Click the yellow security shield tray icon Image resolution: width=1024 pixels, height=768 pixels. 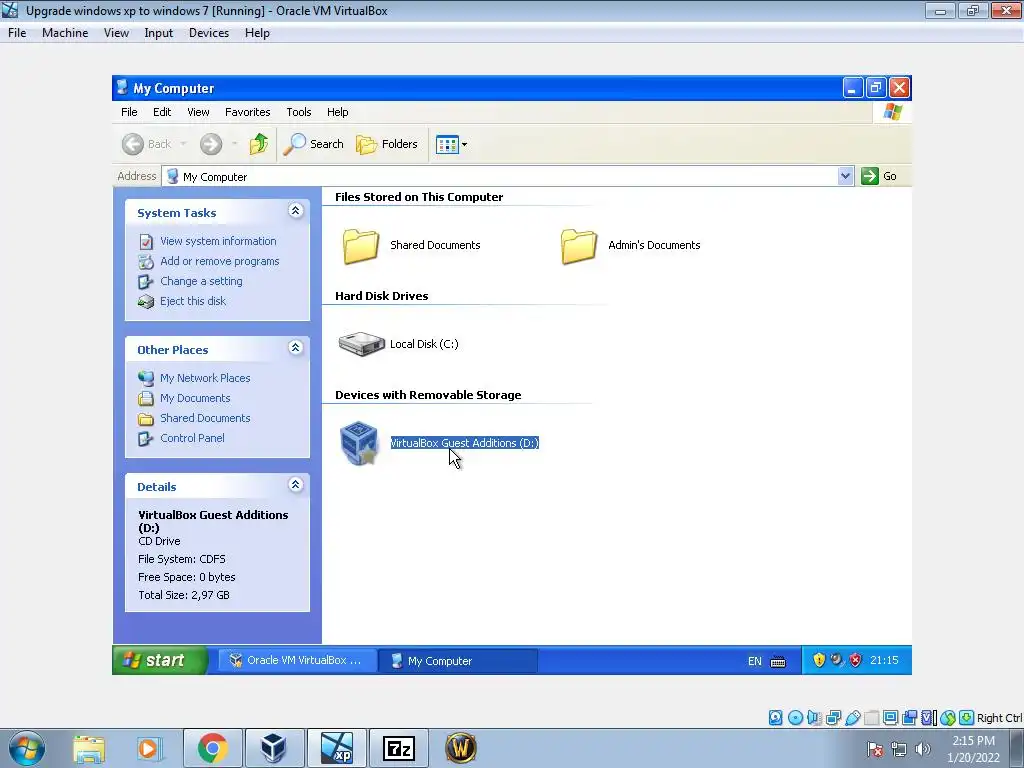819,660
